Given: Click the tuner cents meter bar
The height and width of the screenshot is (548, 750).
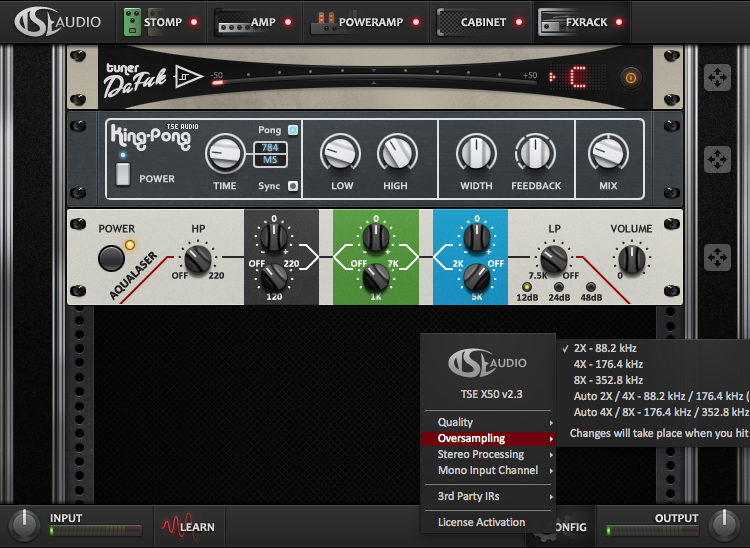Looking at the screenshot, I should pyautogui.click(x=374, y=77).
